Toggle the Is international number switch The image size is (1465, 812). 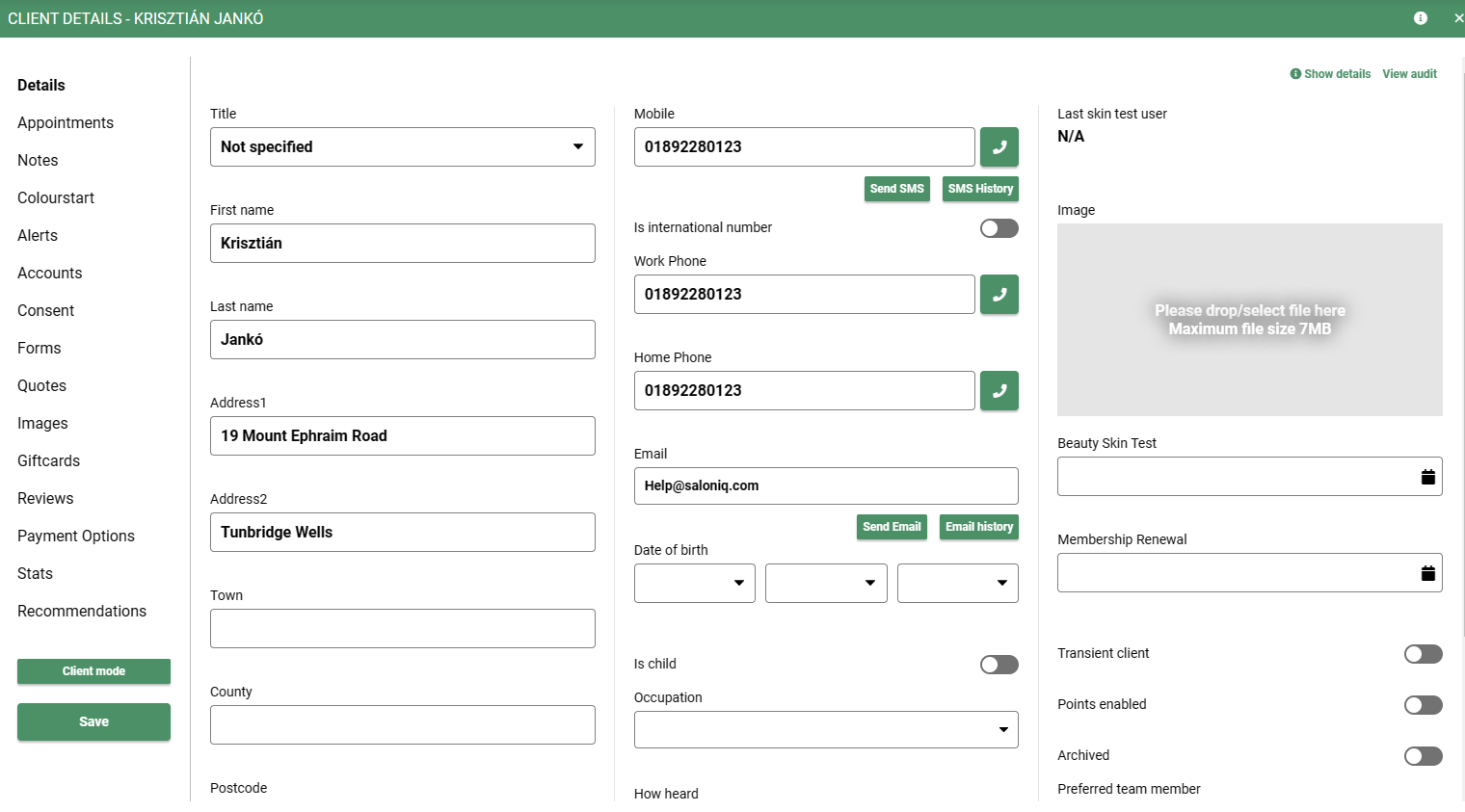[999, 228]
